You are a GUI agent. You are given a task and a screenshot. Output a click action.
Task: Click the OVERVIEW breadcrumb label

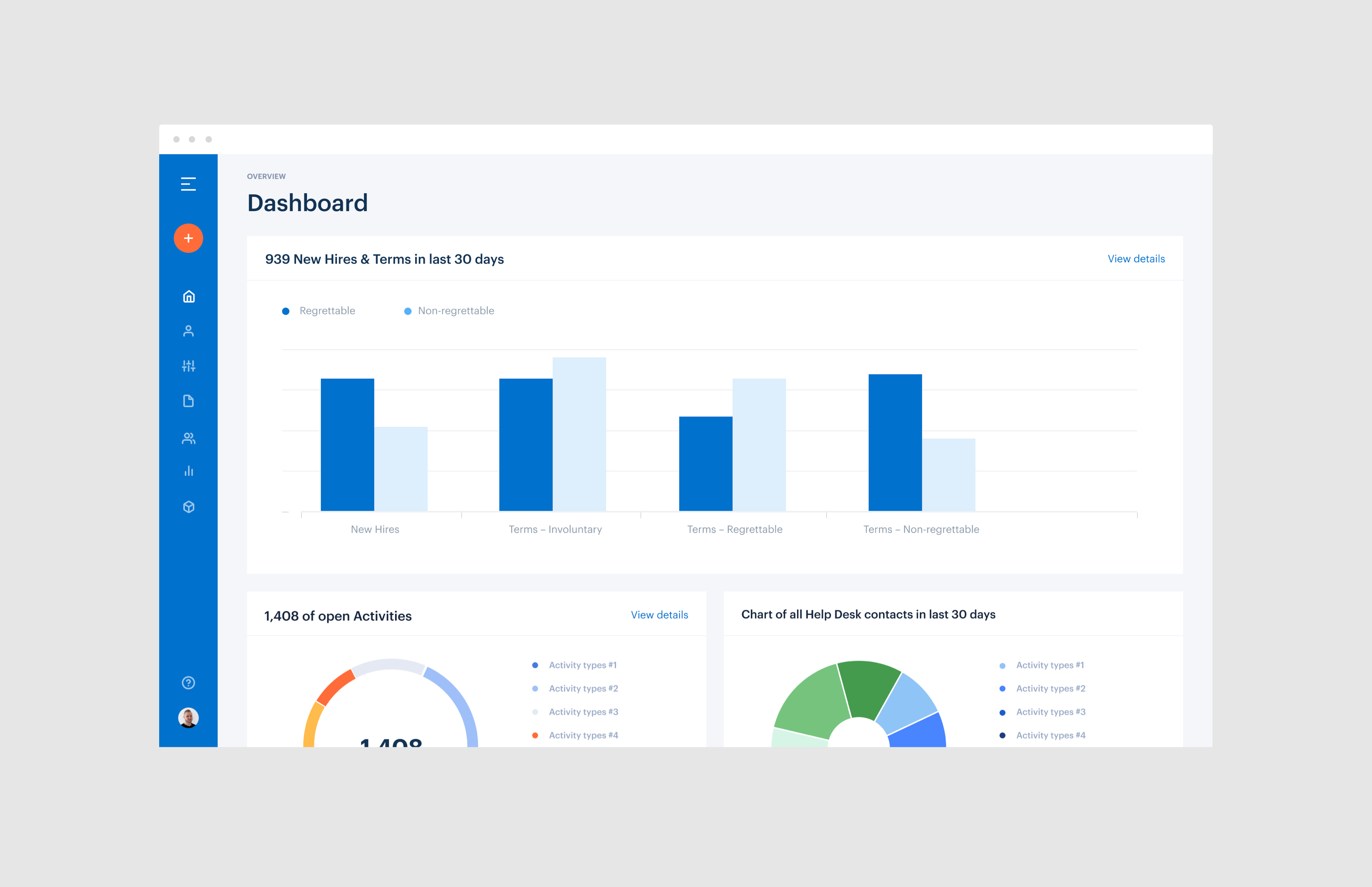[x=266, y=176]
